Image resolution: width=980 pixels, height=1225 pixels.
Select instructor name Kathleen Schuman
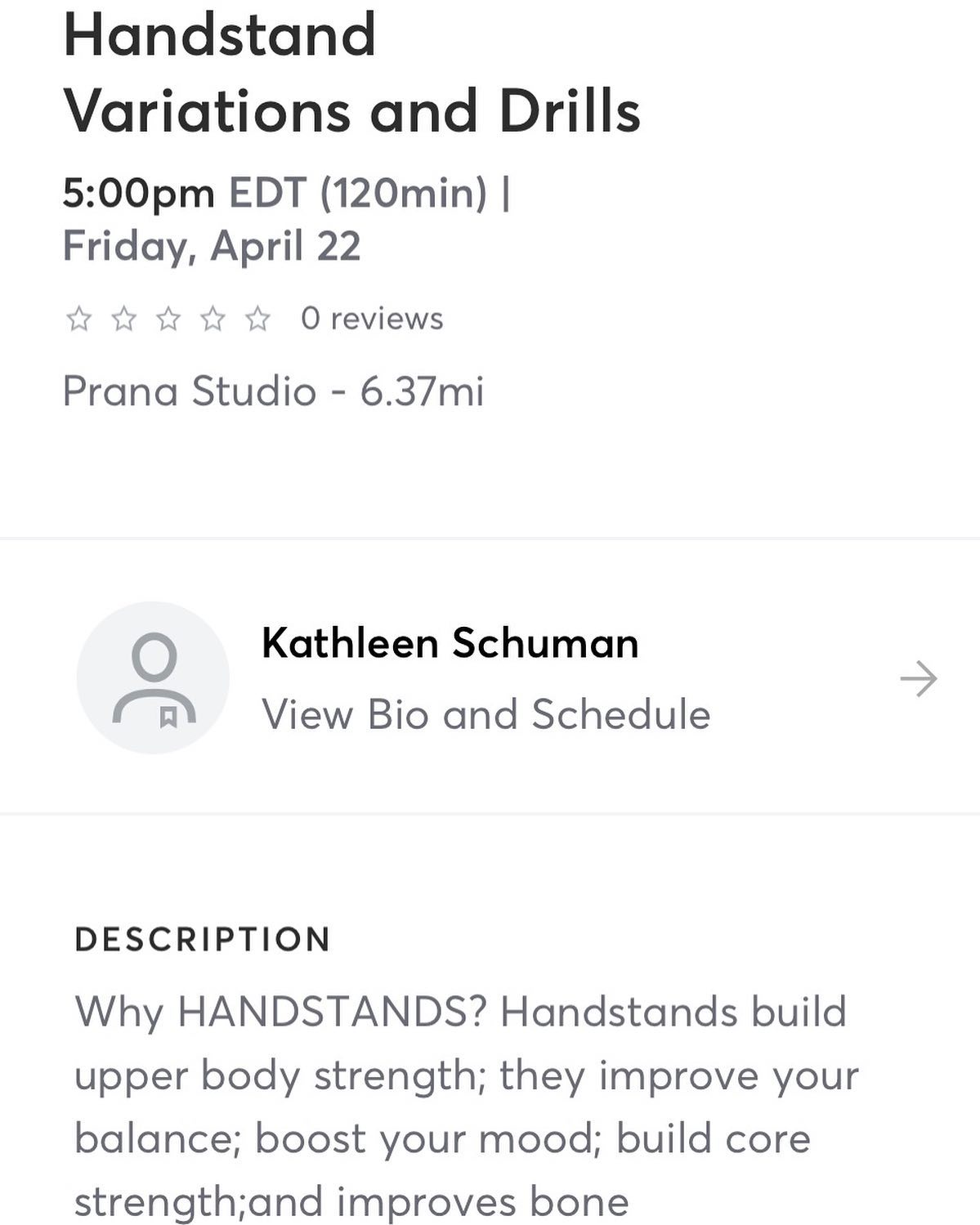(450, 643)
